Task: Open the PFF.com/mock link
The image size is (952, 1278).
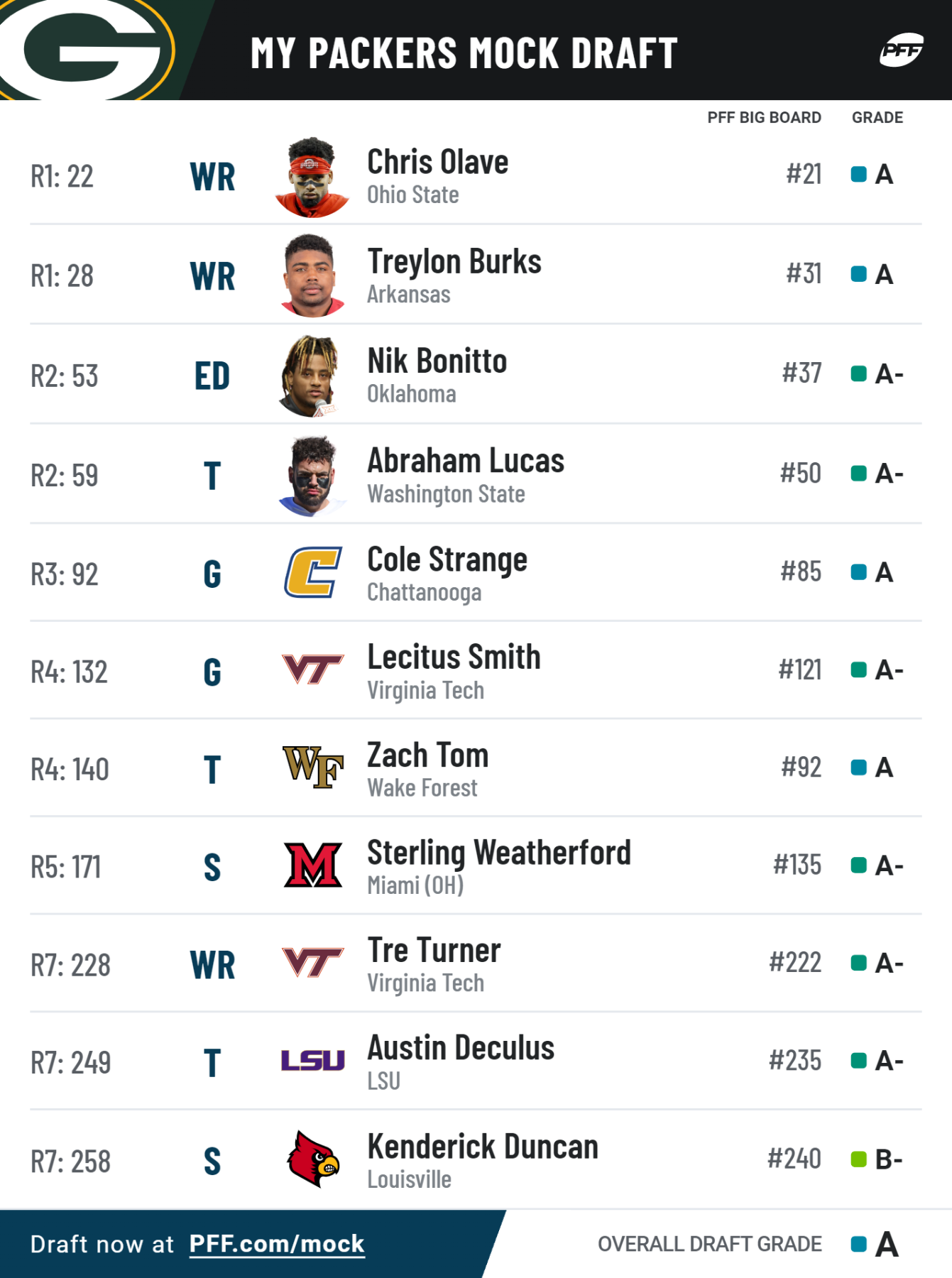Action: pyautogui.click(x=277, y=1244)
